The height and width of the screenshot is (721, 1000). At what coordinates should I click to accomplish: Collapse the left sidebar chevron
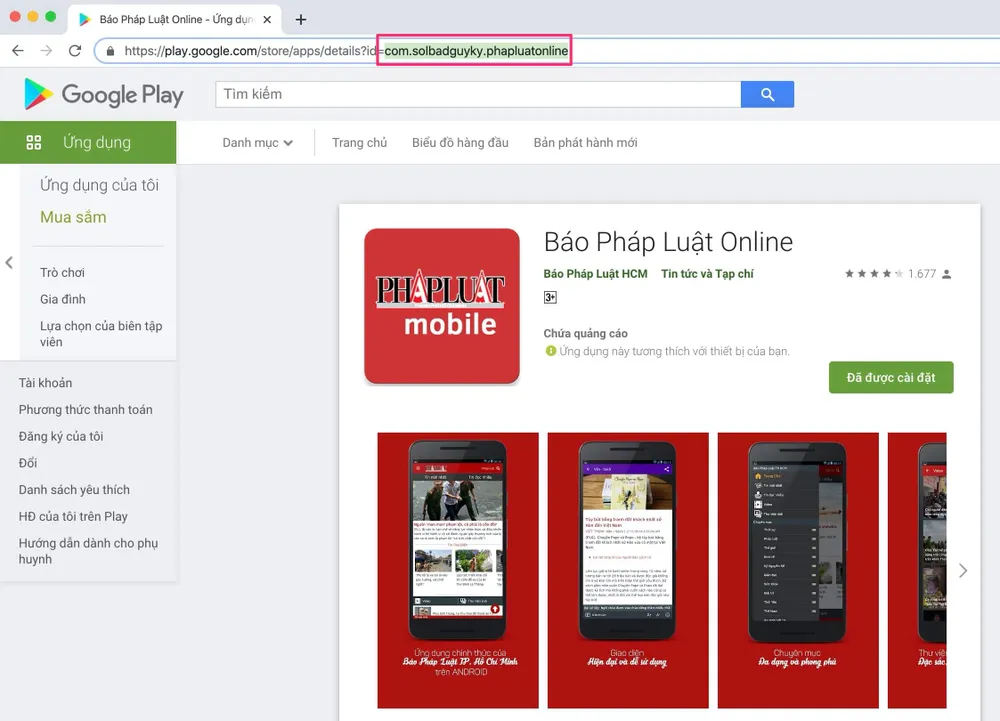(9, 263)
